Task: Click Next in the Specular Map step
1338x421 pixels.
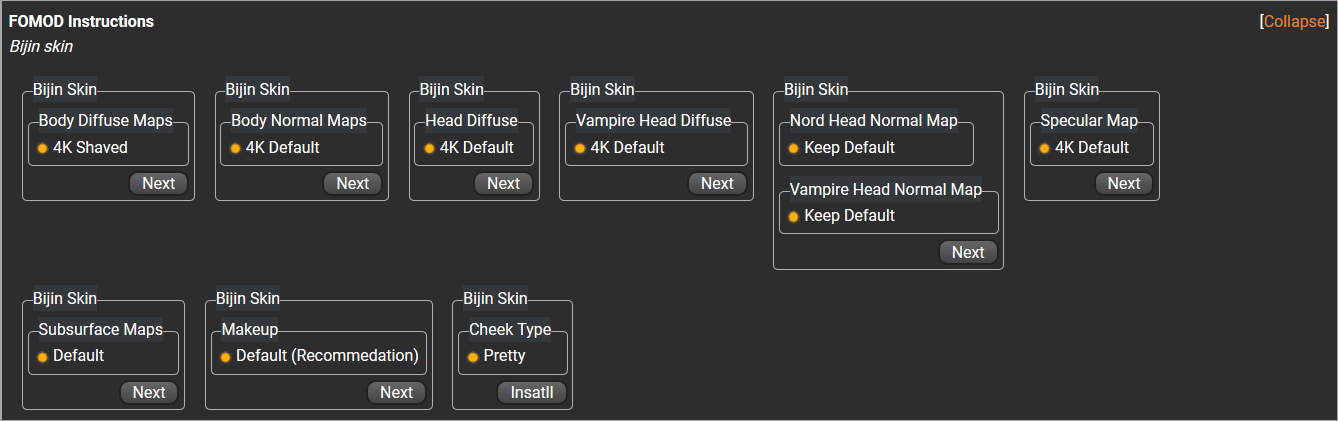Action: 1124,183
